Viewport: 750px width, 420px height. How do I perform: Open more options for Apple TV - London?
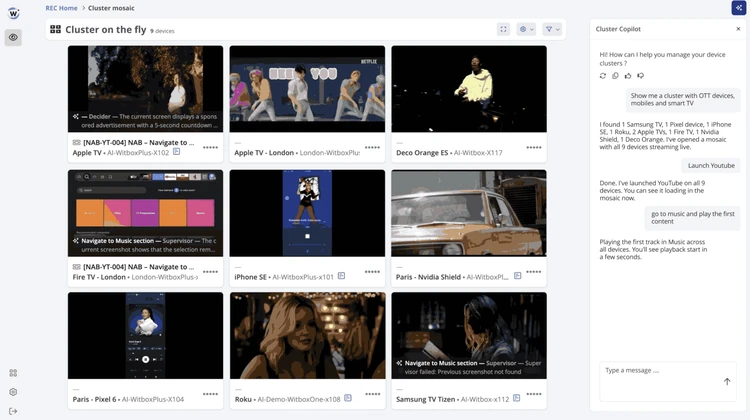pos(372,147)
